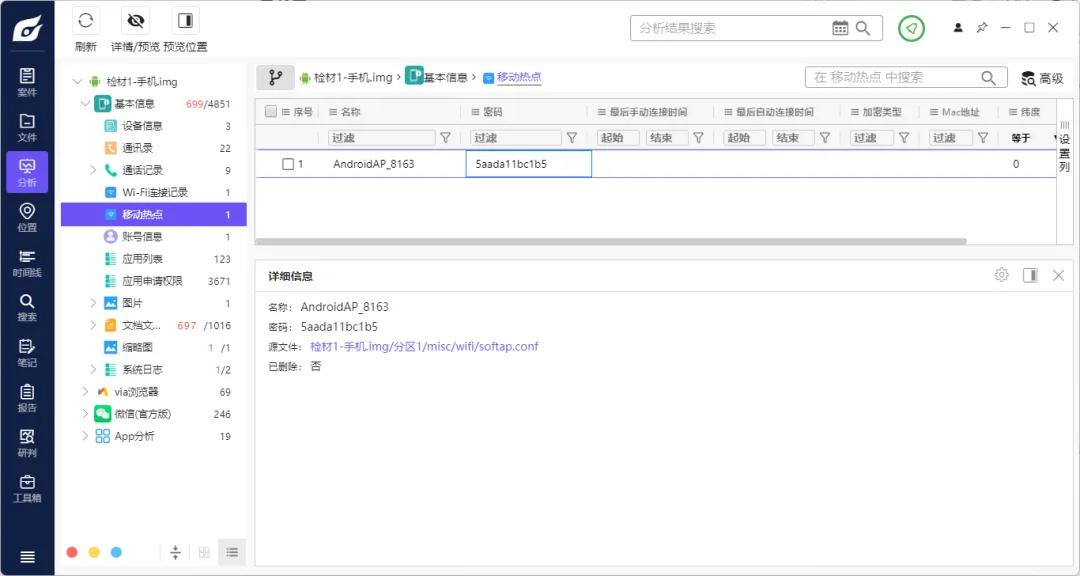
Task: Expand the 通话记录 tree node
Action: (x=94, y=170)
